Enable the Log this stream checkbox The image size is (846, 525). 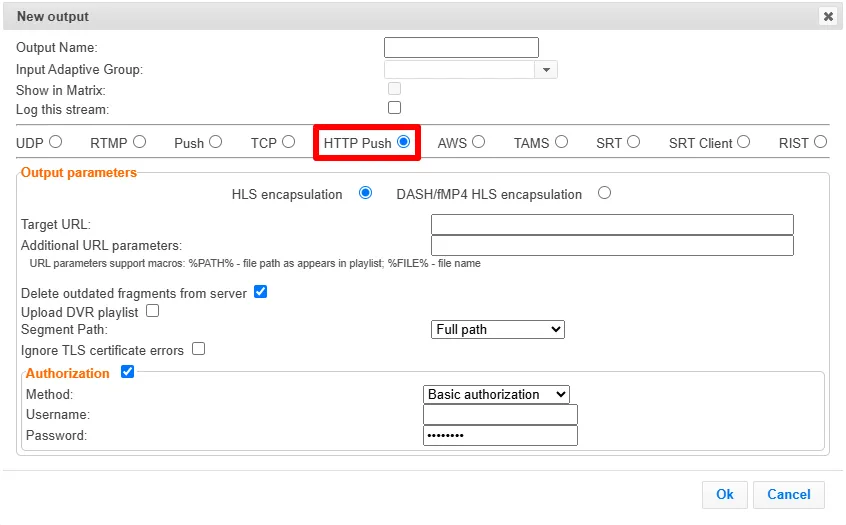tap(394, 108)
